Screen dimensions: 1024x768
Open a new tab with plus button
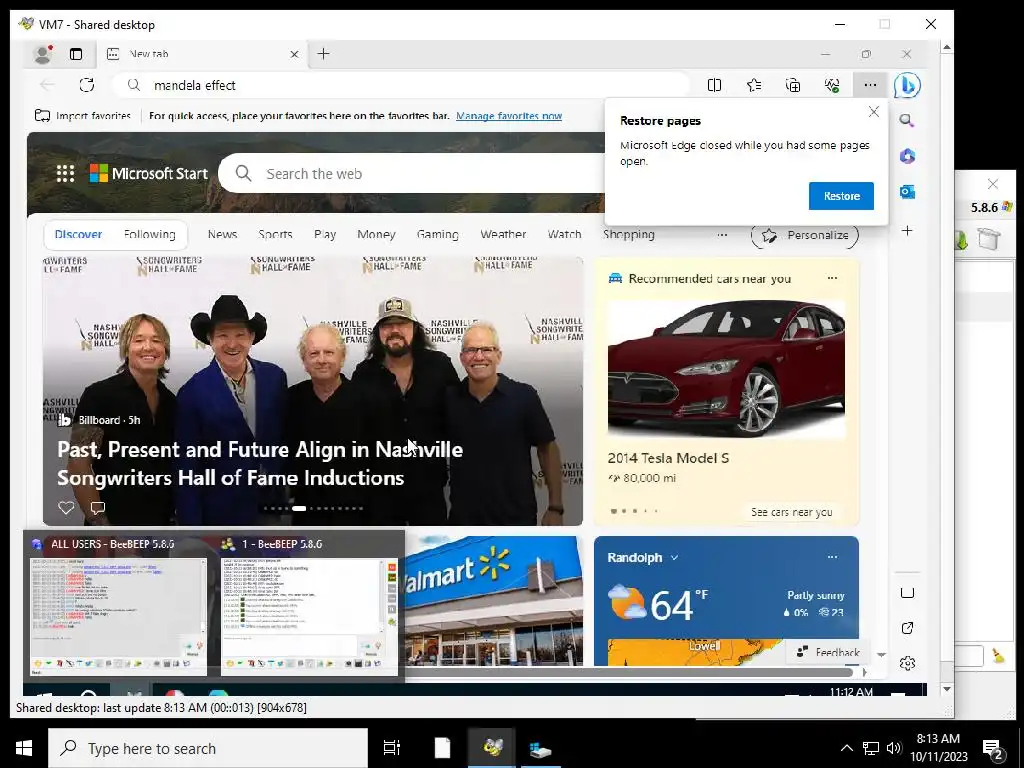coord(323,54)
